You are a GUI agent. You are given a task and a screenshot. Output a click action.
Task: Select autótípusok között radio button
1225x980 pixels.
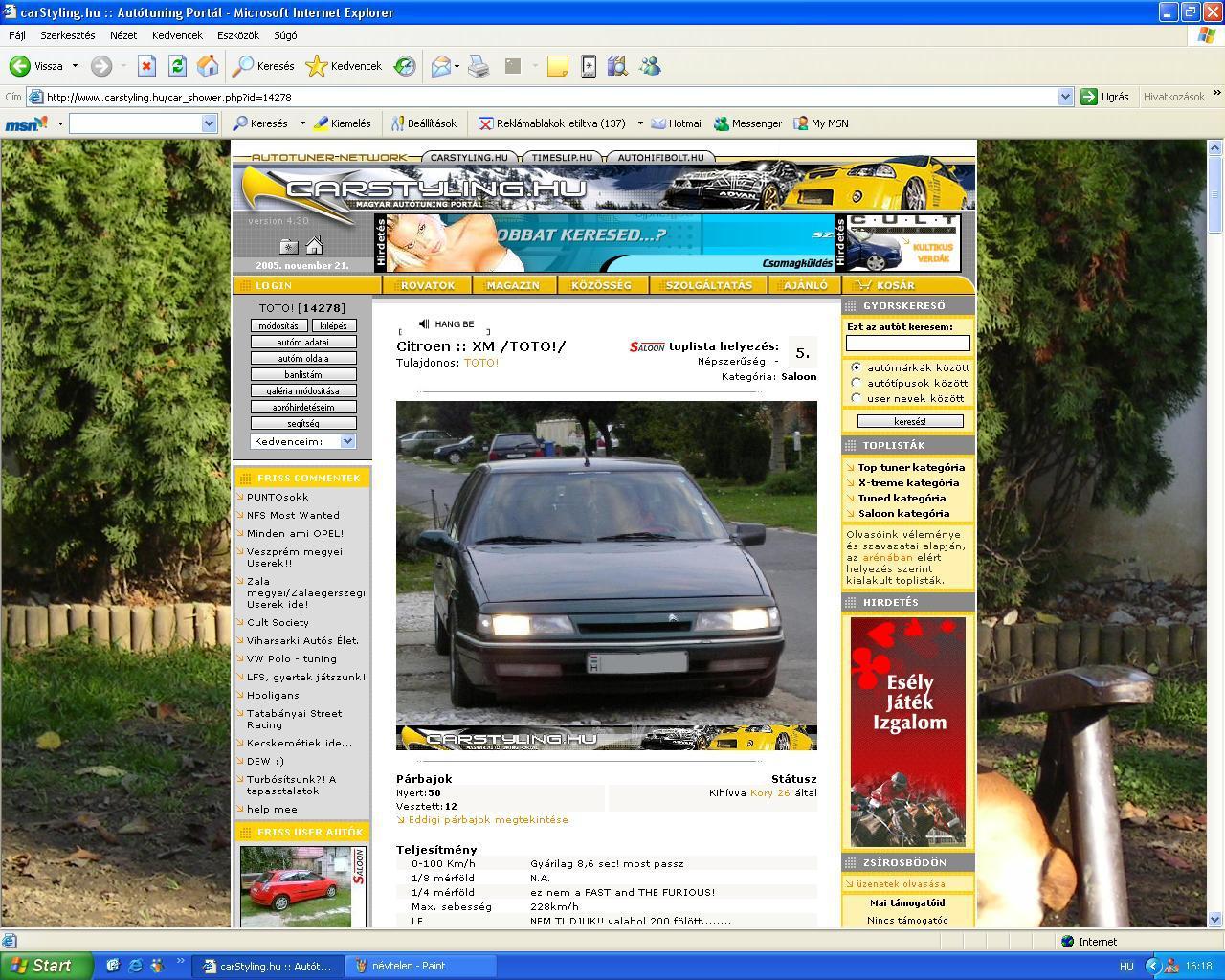[x=857, y=383]
